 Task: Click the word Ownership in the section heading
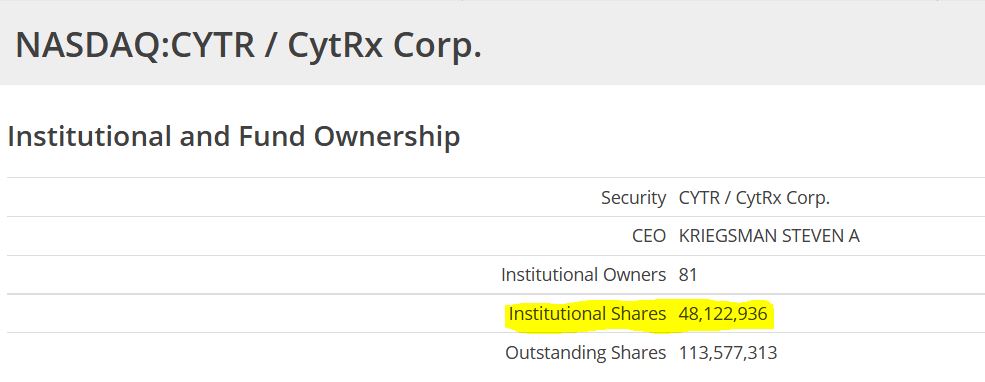tap(388, 137)
